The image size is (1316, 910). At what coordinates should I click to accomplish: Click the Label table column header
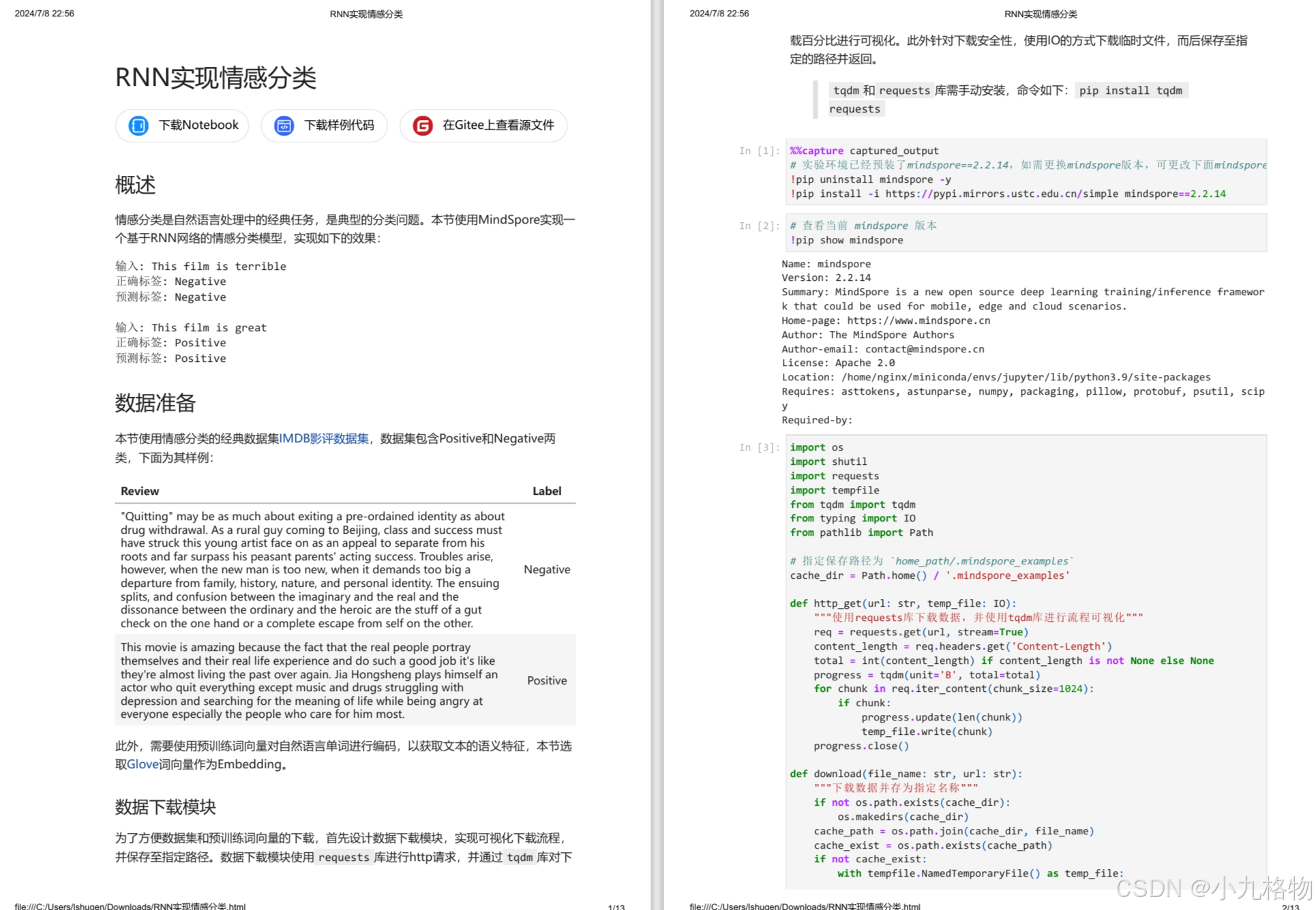547,491
